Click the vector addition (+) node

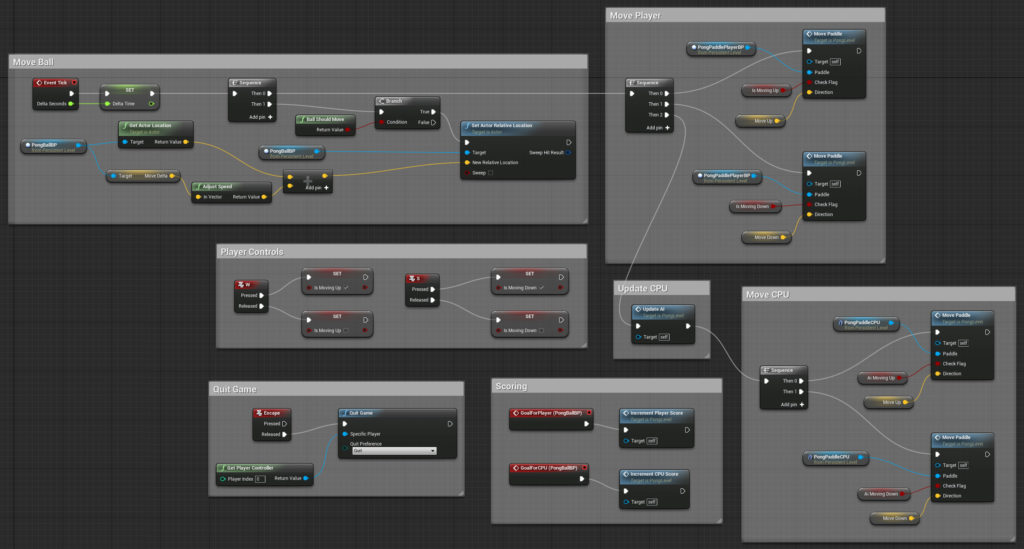click(x=308, y=181)
